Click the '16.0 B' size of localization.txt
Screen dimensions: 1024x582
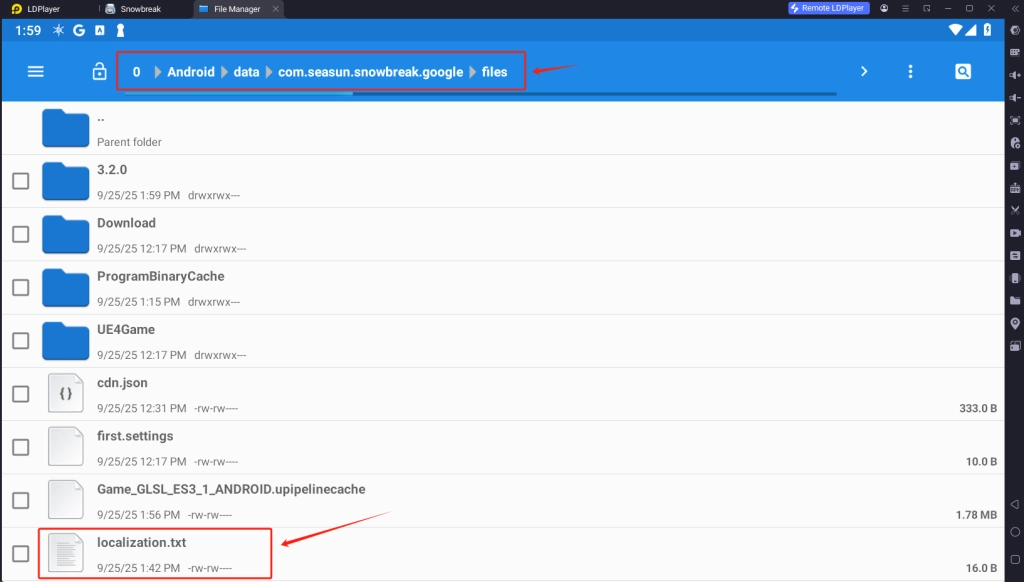982,568
